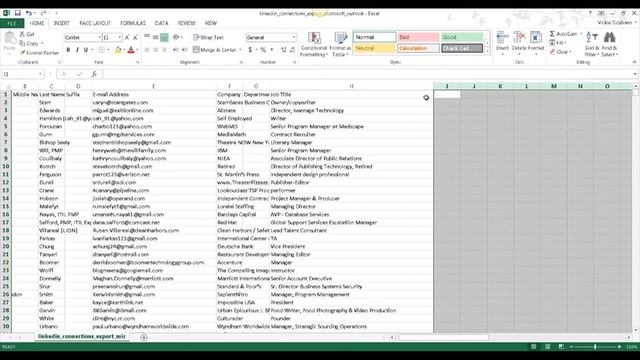Select column E header

(153, 86)
